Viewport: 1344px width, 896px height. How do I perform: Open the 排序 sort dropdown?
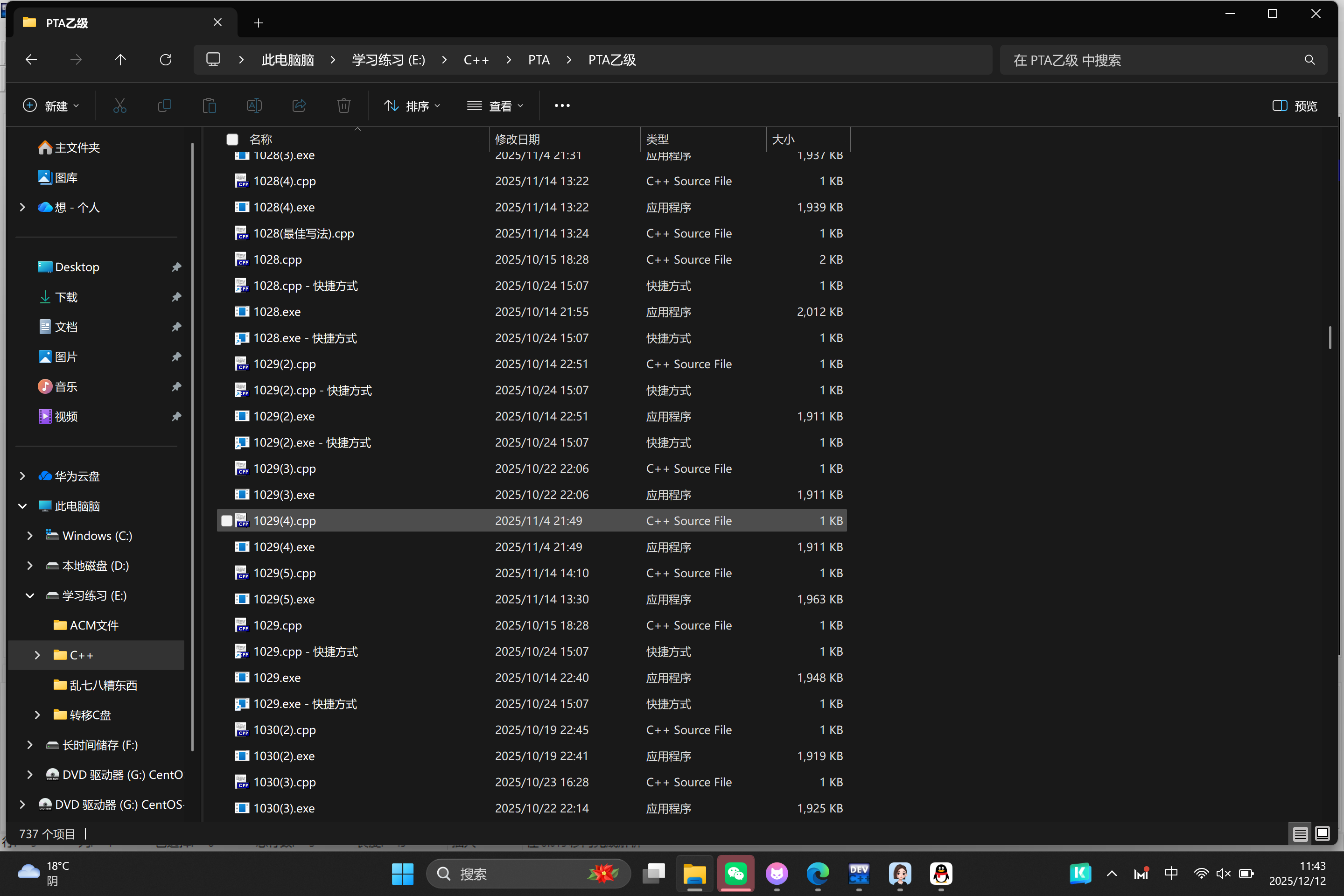pos(412,106)
